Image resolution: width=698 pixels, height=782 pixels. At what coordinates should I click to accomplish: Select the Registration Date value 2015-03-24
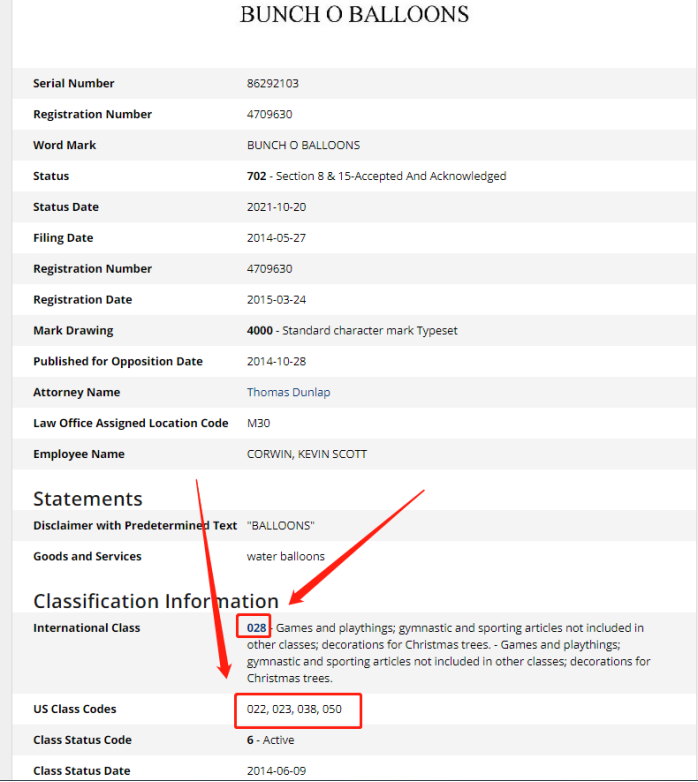[276, 300]
